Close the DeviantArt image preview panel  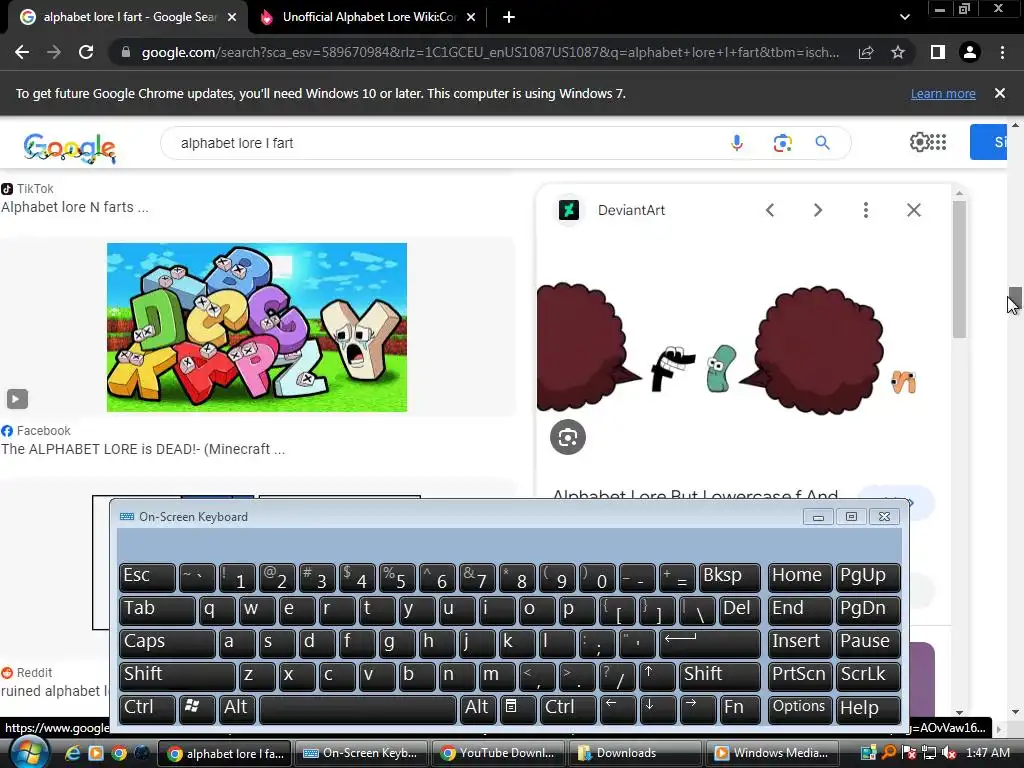(914, 210)
